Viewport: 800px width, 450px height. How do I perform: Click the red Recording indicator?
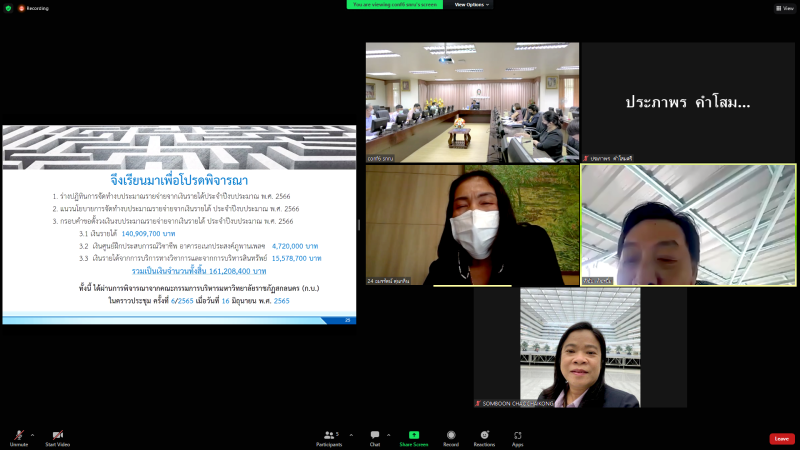(x=34, y=8)
